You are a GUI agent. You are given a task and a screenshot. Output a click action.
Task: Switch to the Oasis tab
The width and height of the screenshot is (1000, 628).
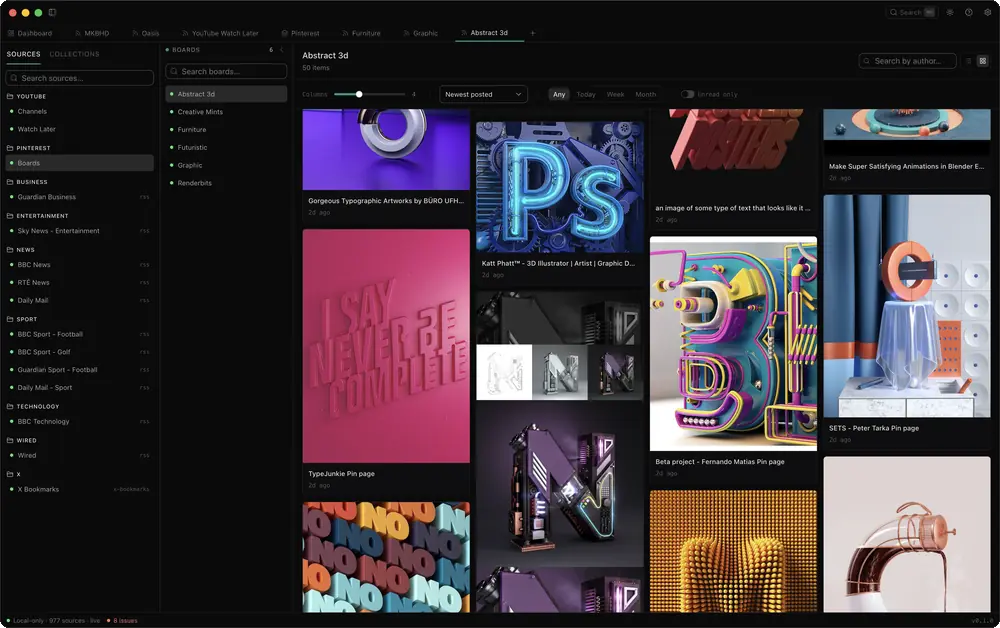coord(146,33)
